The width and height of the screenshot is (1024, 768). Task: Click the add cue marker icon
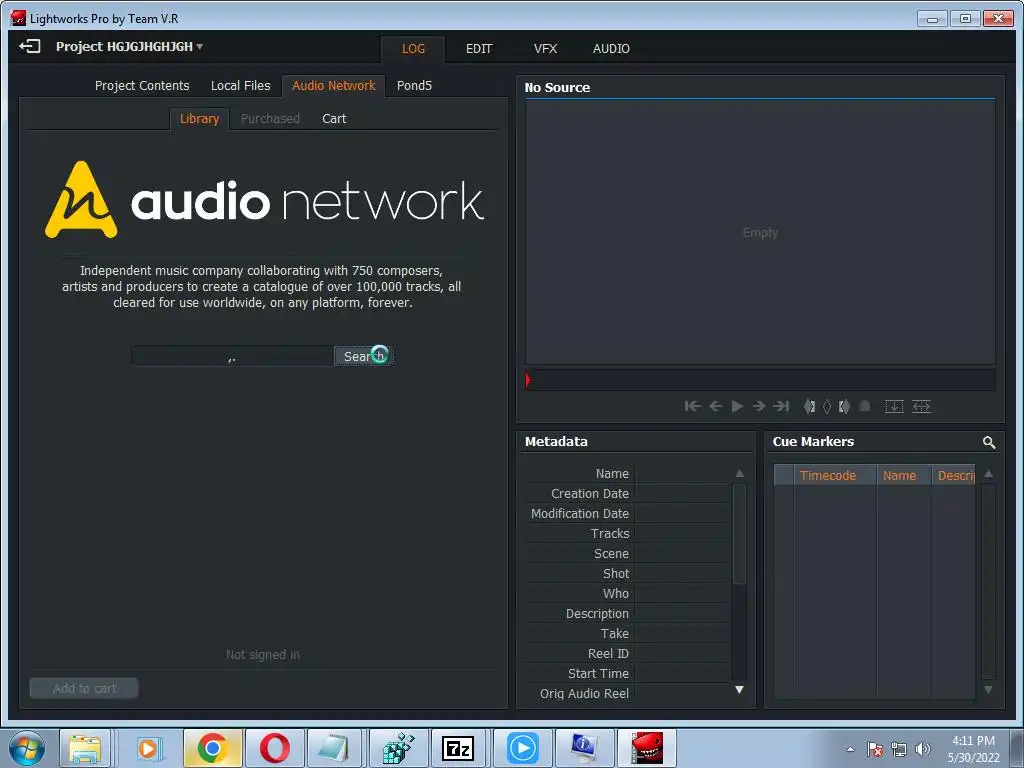pyautogui.click(x=865, y=406)
